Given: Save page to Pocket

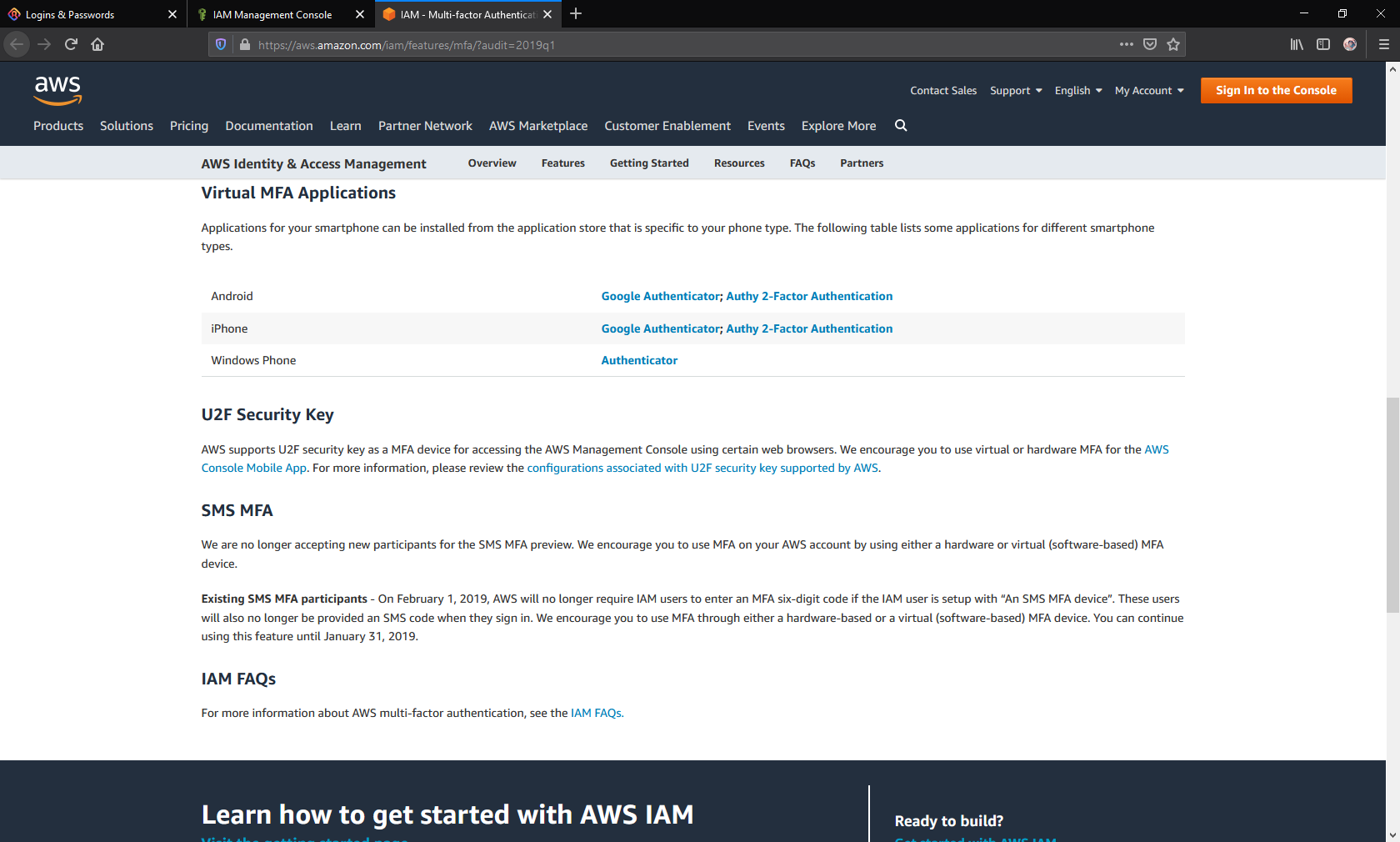Looking at the screenshot, I should click(x=1150, y=44).
